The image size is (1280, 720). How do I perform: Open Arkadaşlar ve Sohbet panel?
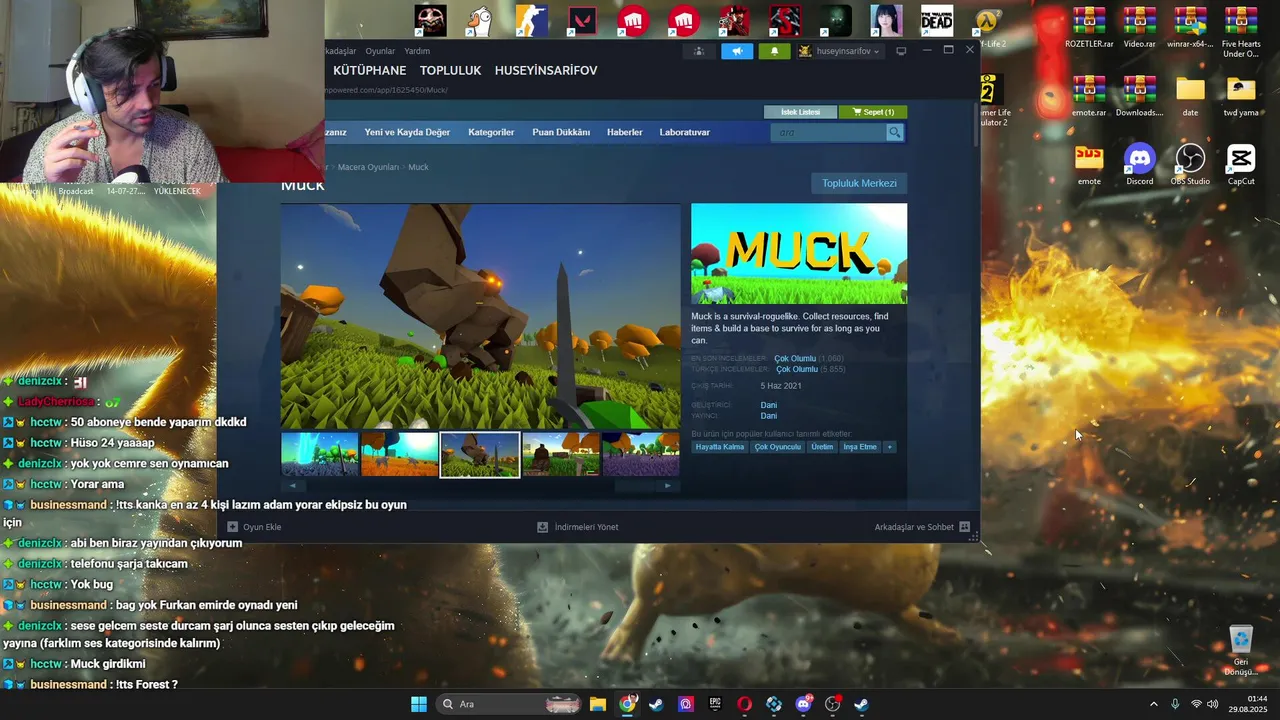922,527
